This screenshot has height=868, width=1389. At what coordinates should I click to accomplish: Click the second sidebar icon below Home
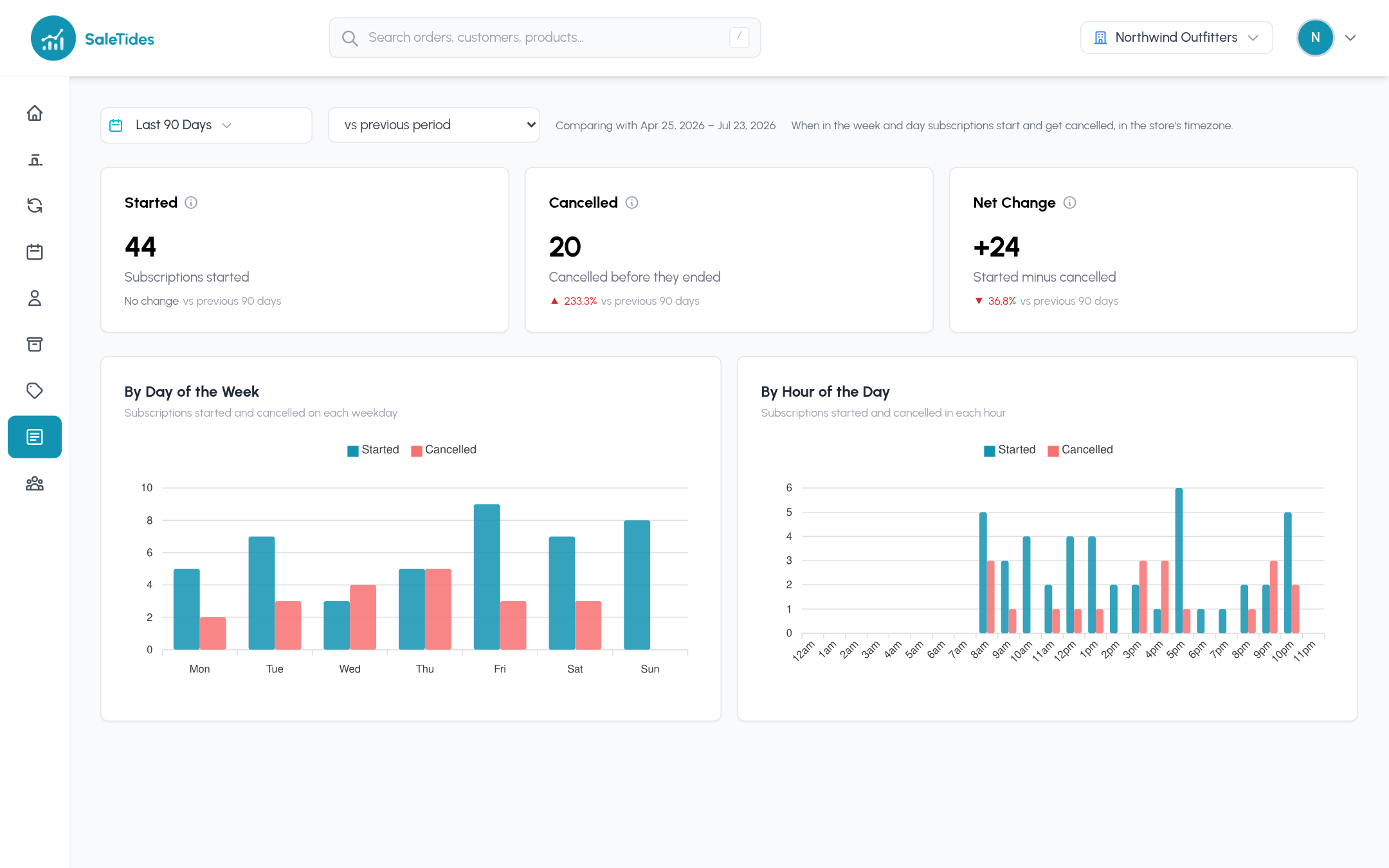35,159
